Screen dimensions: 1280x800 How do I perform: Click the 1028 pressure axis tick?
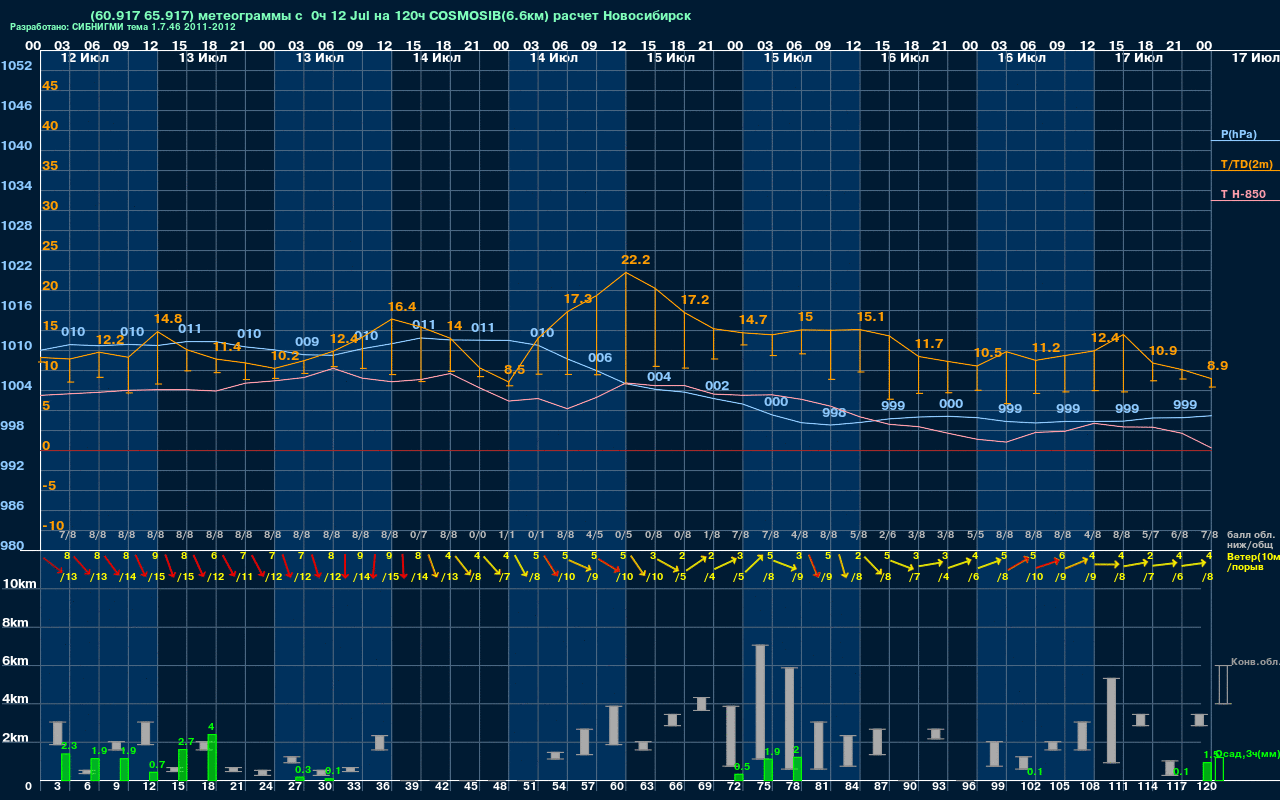click(16, 226)
